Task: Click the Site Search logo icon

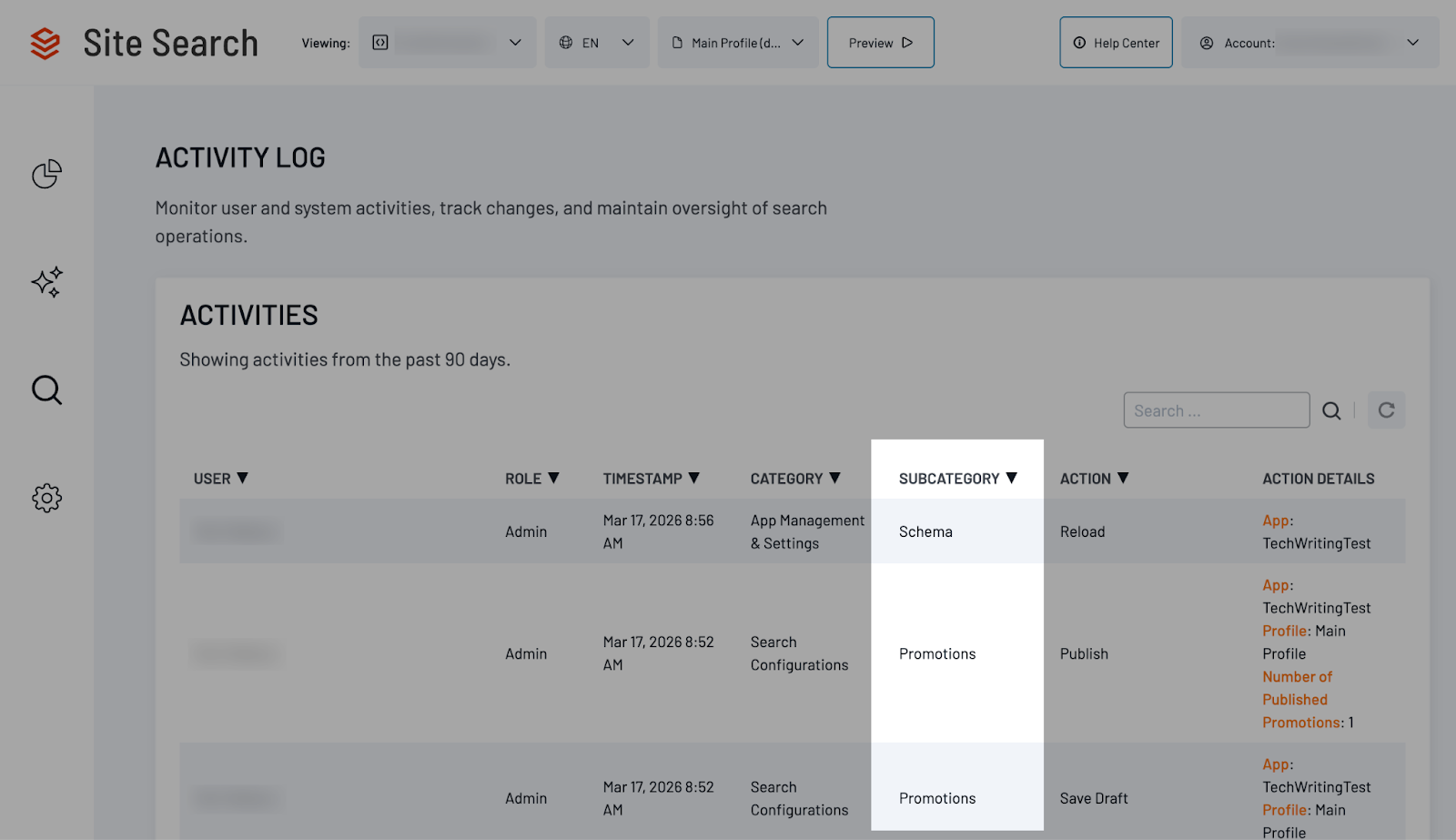Action: point(45,43)
